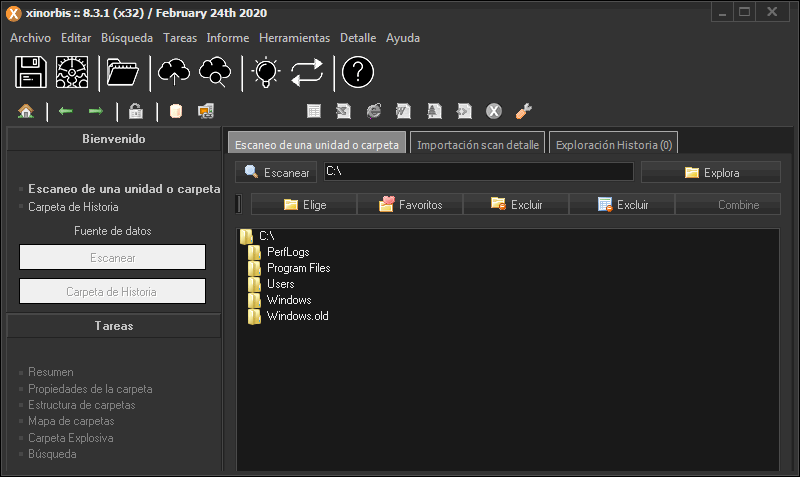Click Propiedades de la carpeta task link
The image size is (800, 477).
click(90, 389)
